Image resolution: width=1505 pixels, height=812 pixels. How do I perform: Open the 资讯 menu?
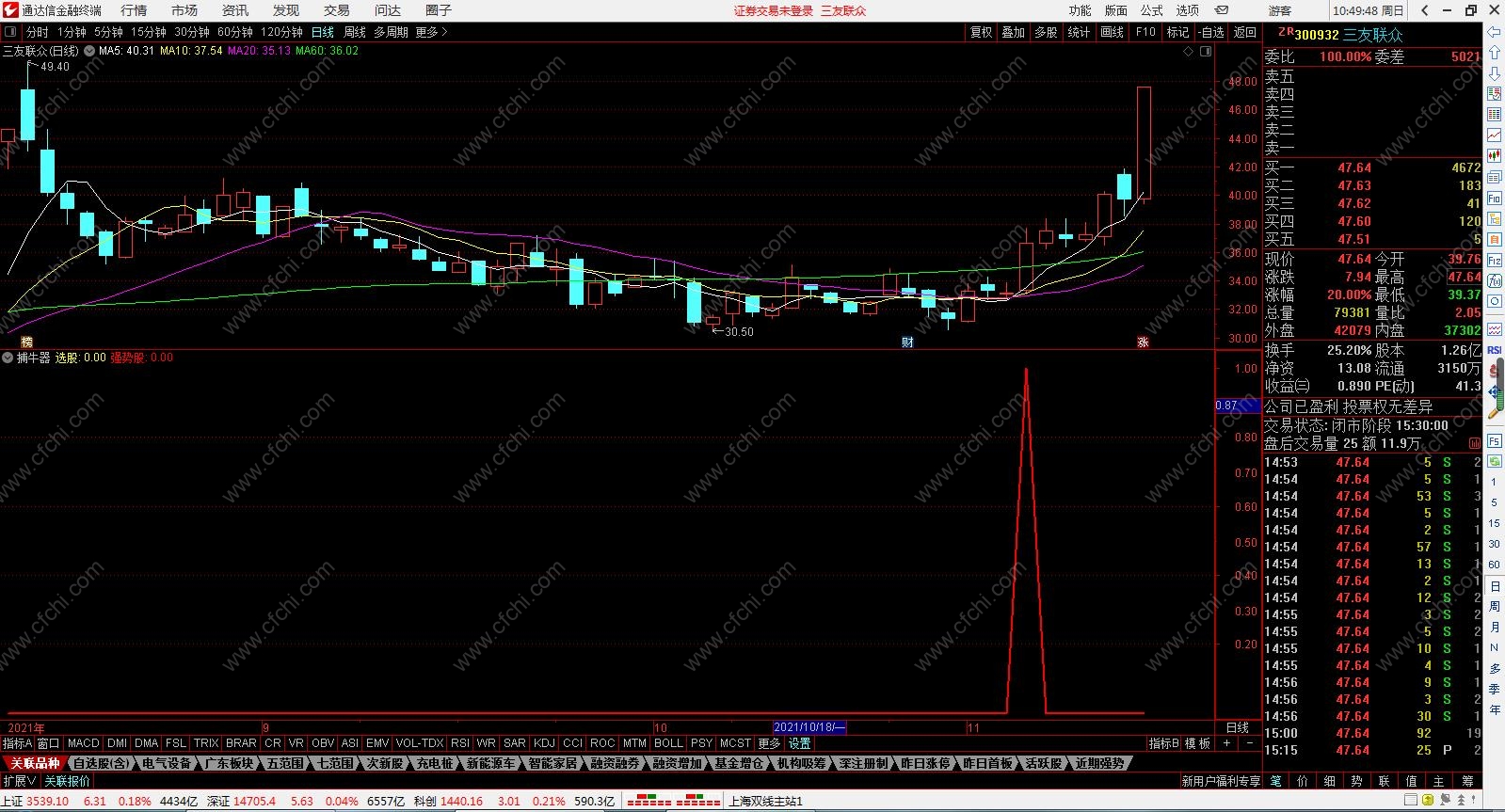tap(235, 10)
